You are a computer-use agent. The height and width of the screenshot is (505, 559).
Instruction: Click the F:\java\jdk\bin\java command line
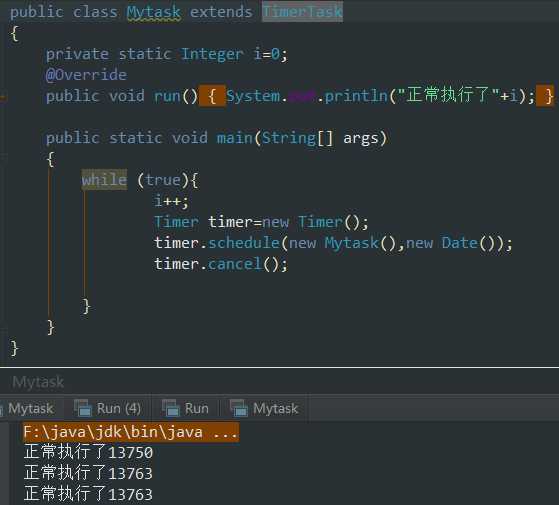tap(131, 432)
